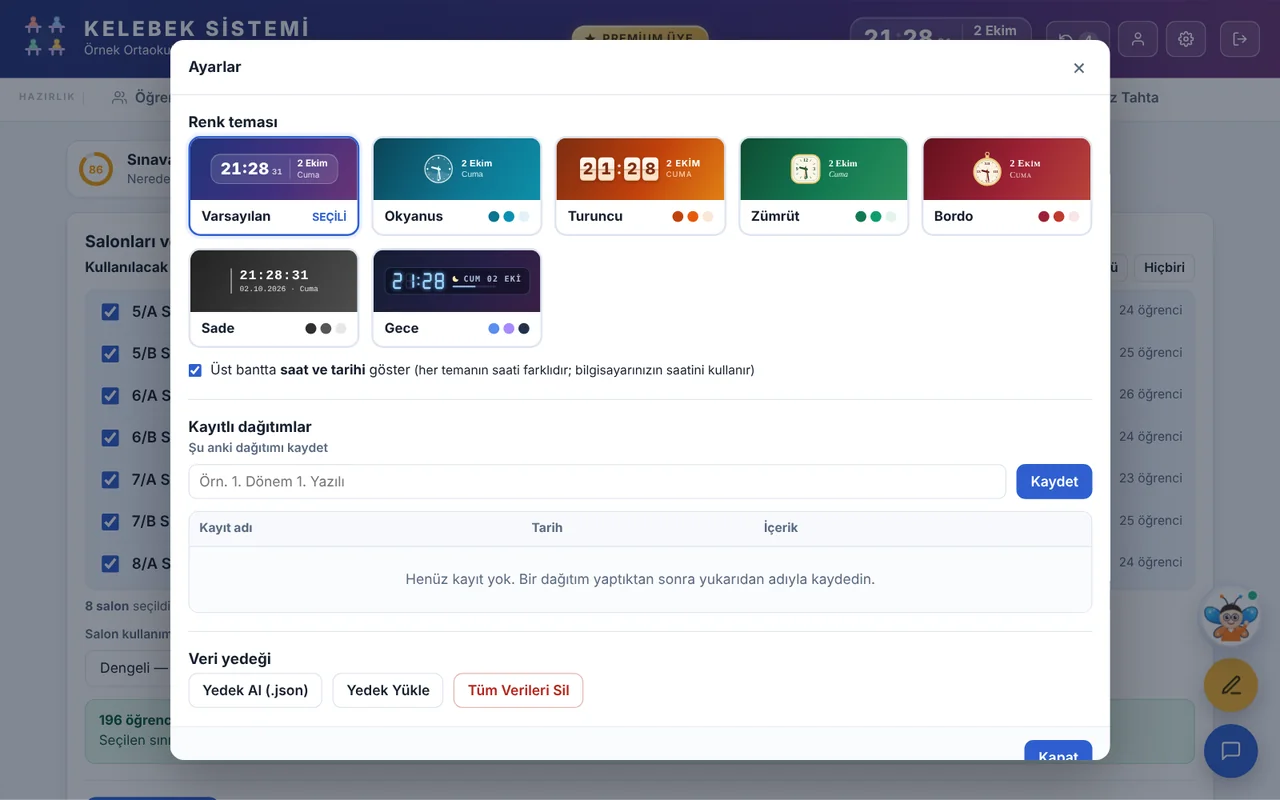This screenshot has width=1280, height=800.
Task: Toggle the 7/B salon checkbox
Action: tap(110, 522)
